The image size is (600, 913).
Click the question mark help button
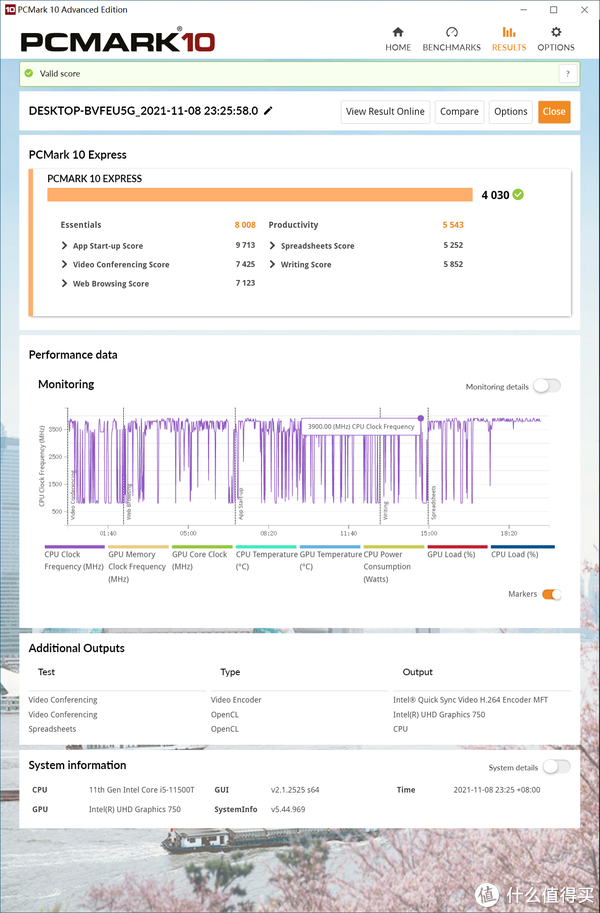pos(567,74)
